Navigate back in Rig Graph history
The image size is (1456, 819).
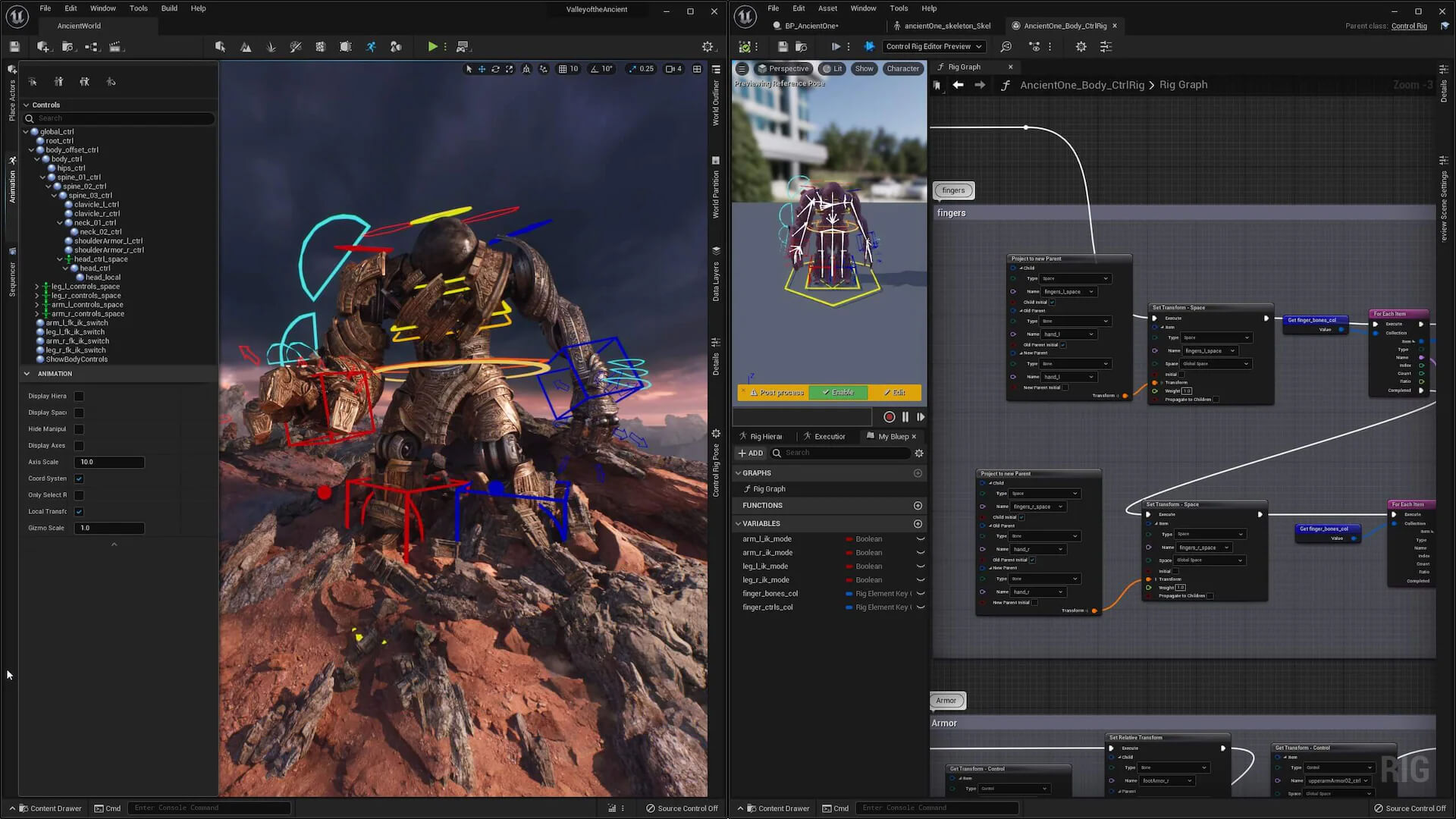959,85
